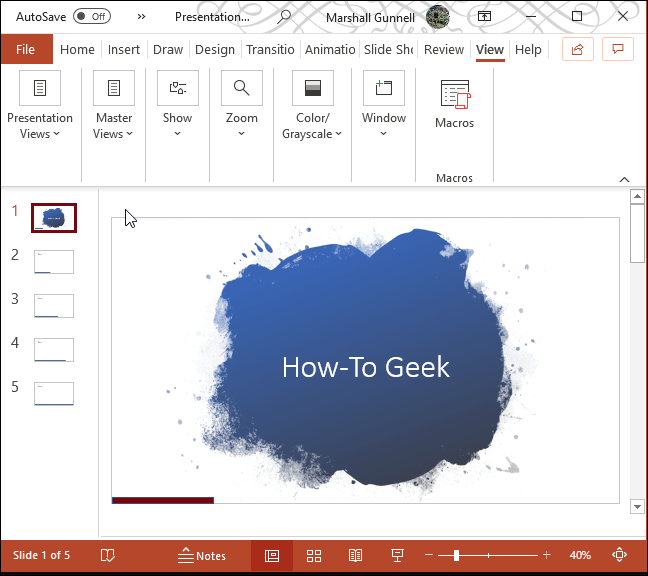Open Ribbon Display Options
648x576 pixels.
coord(484,16)
